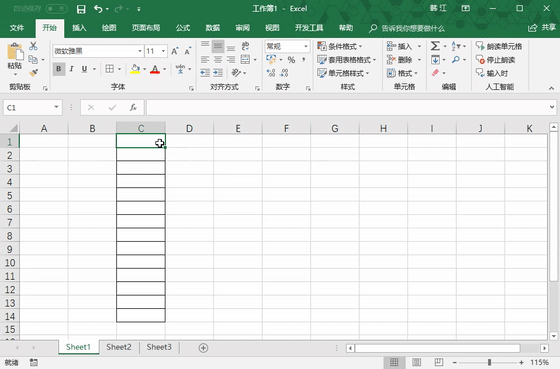The image size is (560, 369).
Task: Select column F header
Action: [x=286, y=128]
